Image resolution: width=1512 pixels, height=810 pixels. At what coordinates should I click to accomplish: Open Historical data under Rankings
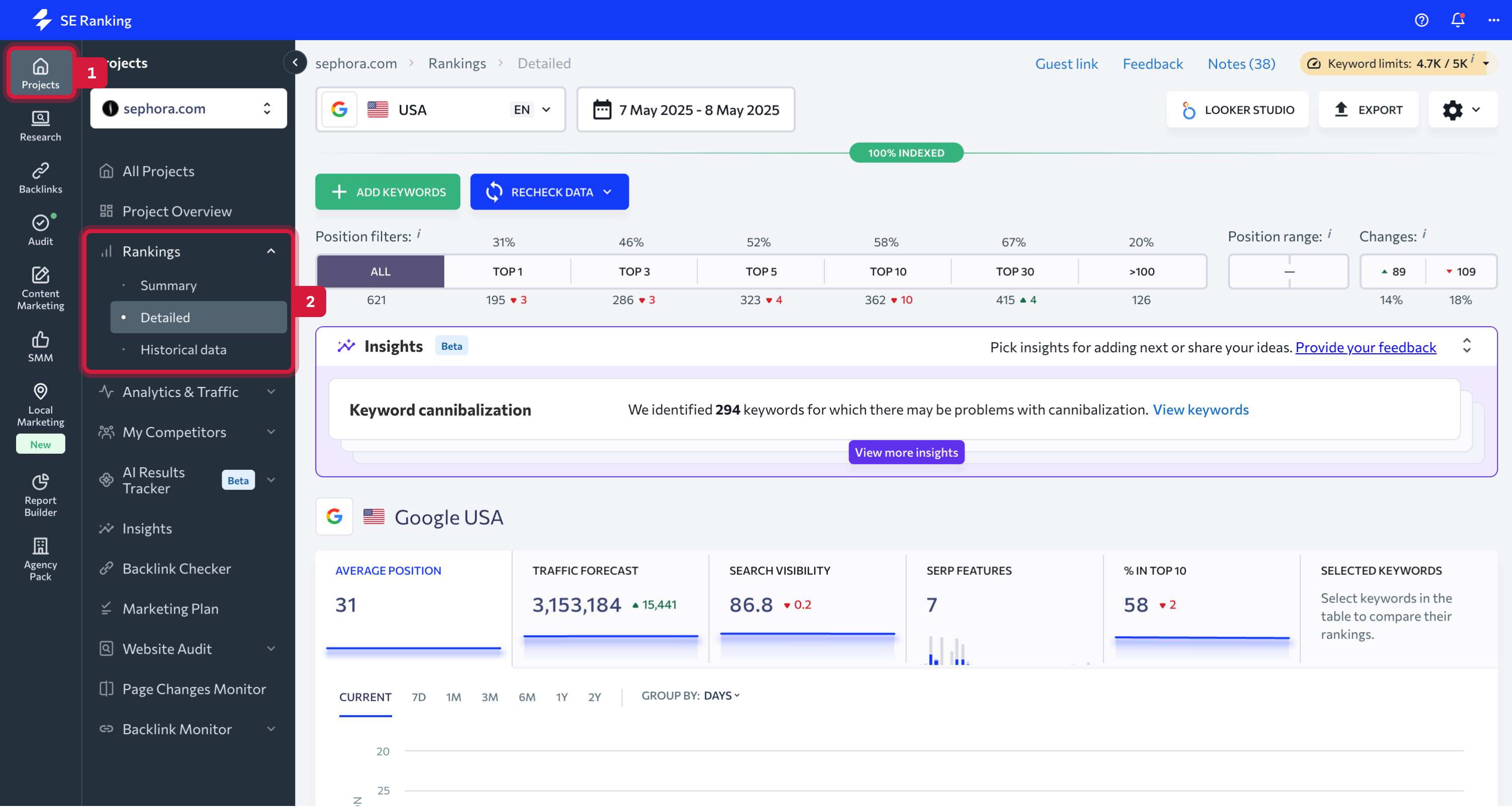183,349
